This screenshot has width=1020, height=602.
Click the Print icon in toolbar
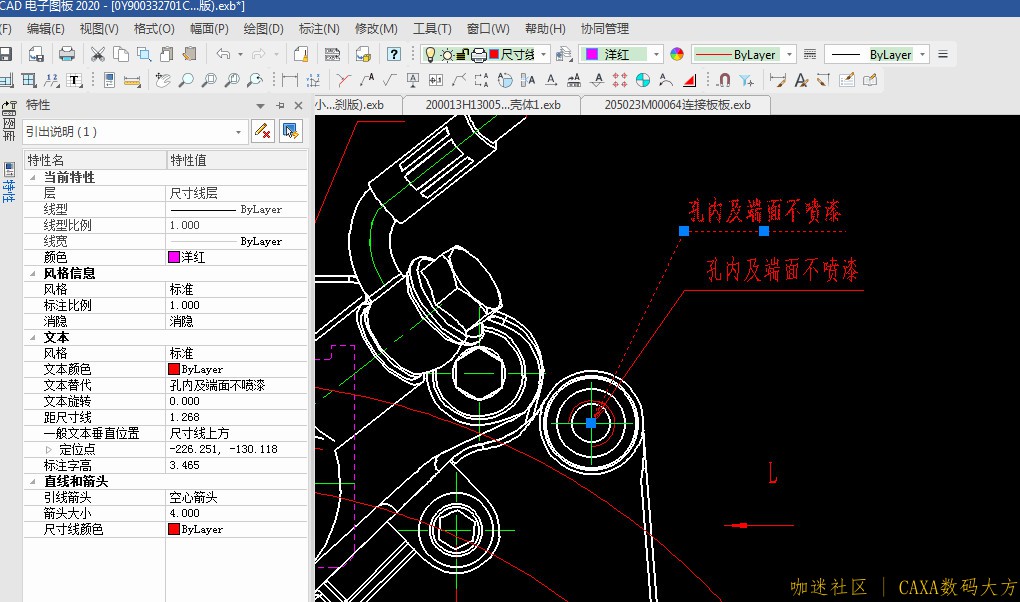pos(67,54)
